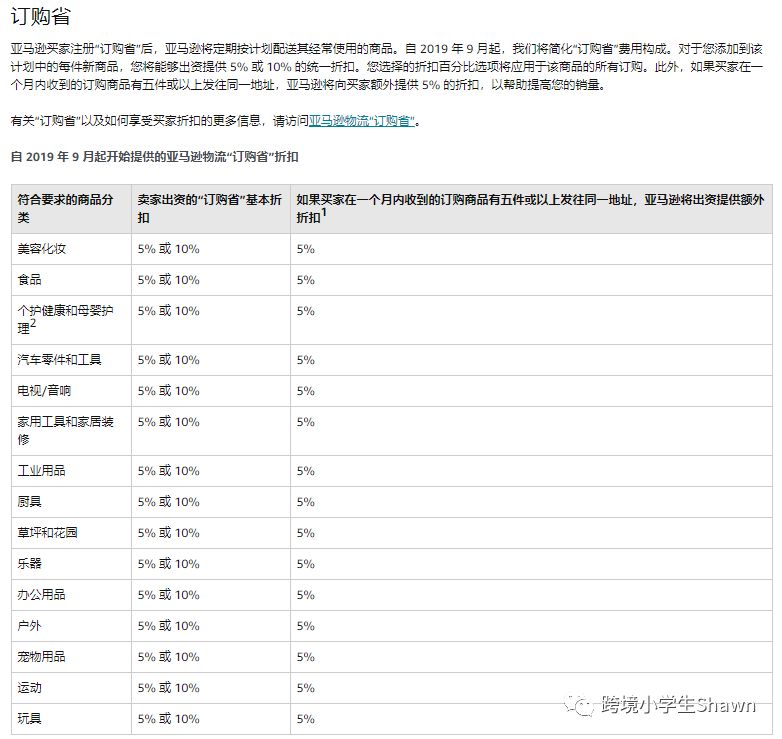Select the 户外 category cell

pyautogui.click(x=71, y=625)
